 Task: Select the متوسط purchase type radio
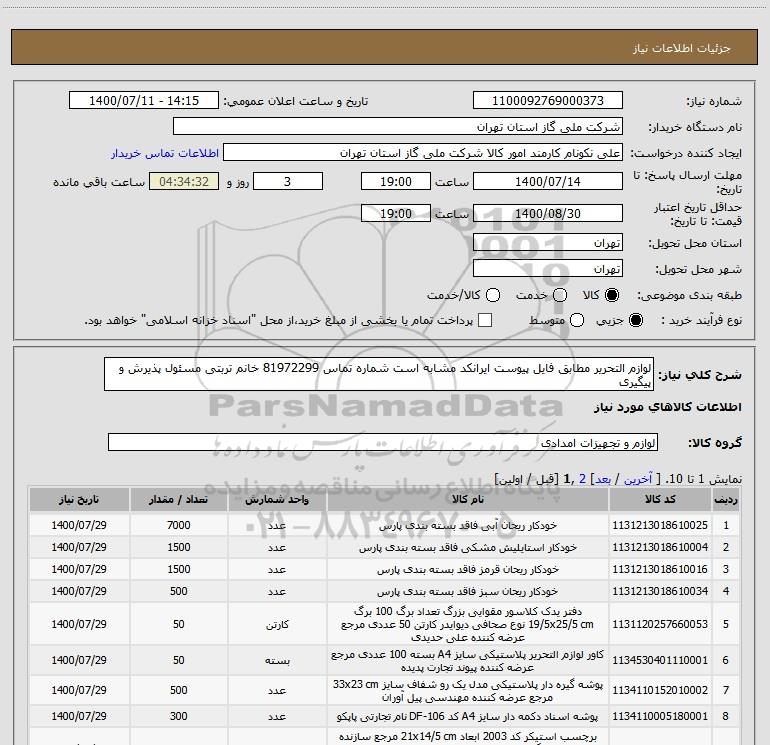tap(577, 320)
